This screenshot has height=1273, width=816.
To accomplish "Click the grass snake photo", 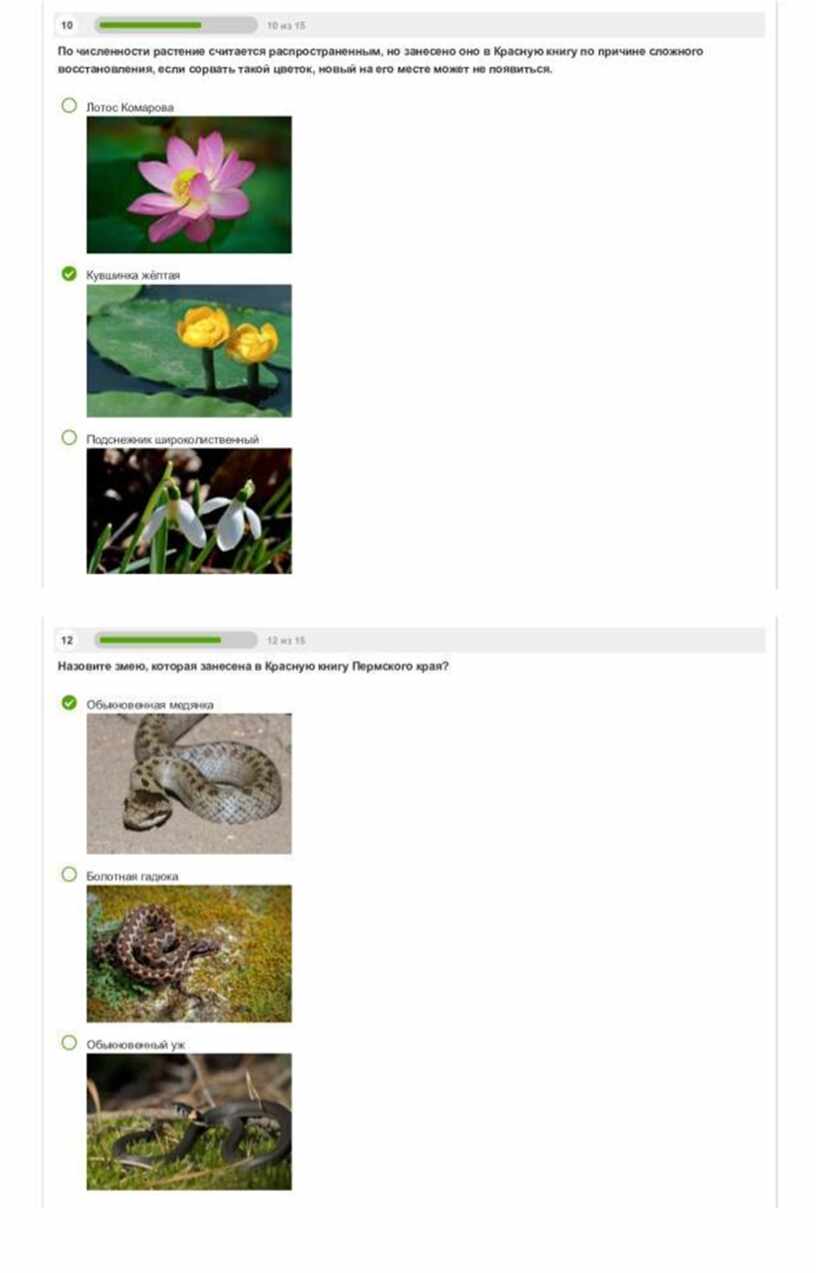I will point(189,1121).
